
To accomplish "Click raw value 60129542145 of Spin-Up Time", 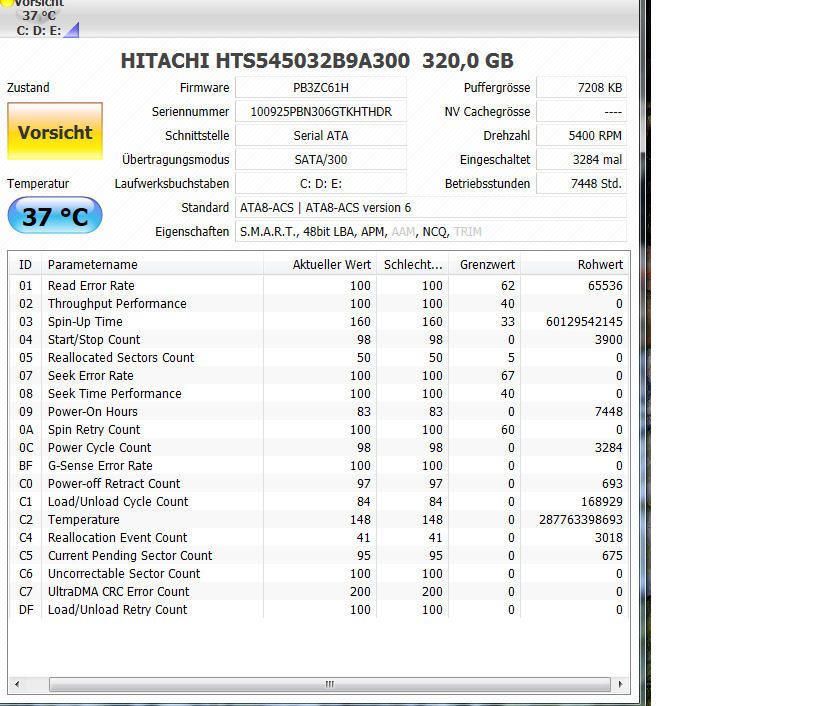I will (584, 322).
